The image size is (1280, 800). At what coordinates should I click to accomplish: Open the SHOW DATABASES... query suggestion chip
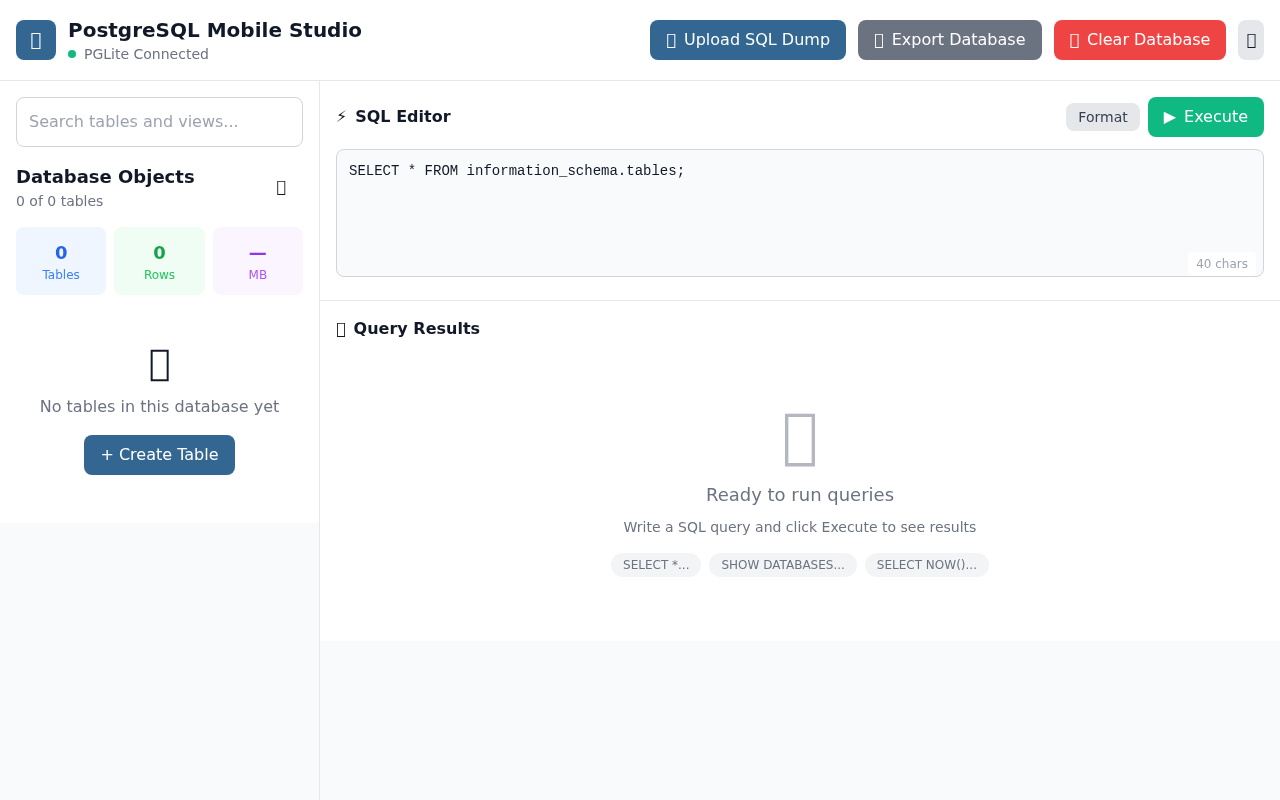(x=783, y=565)
